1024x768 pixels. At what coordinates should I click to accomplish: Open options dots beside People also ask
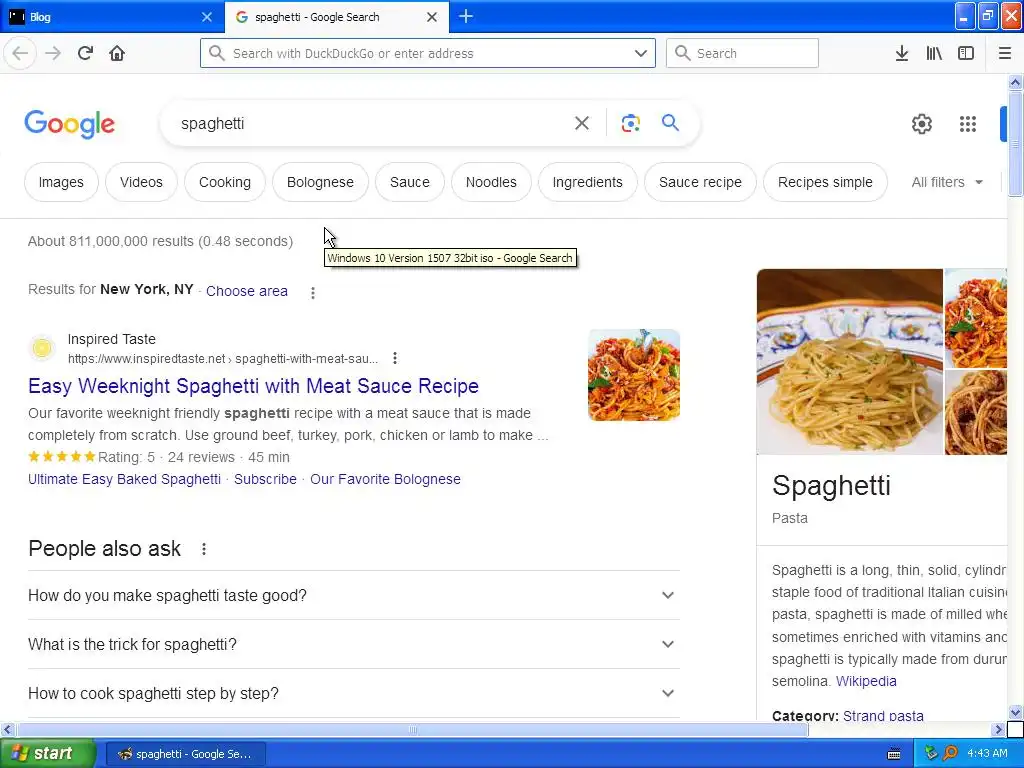click(204, 549)
